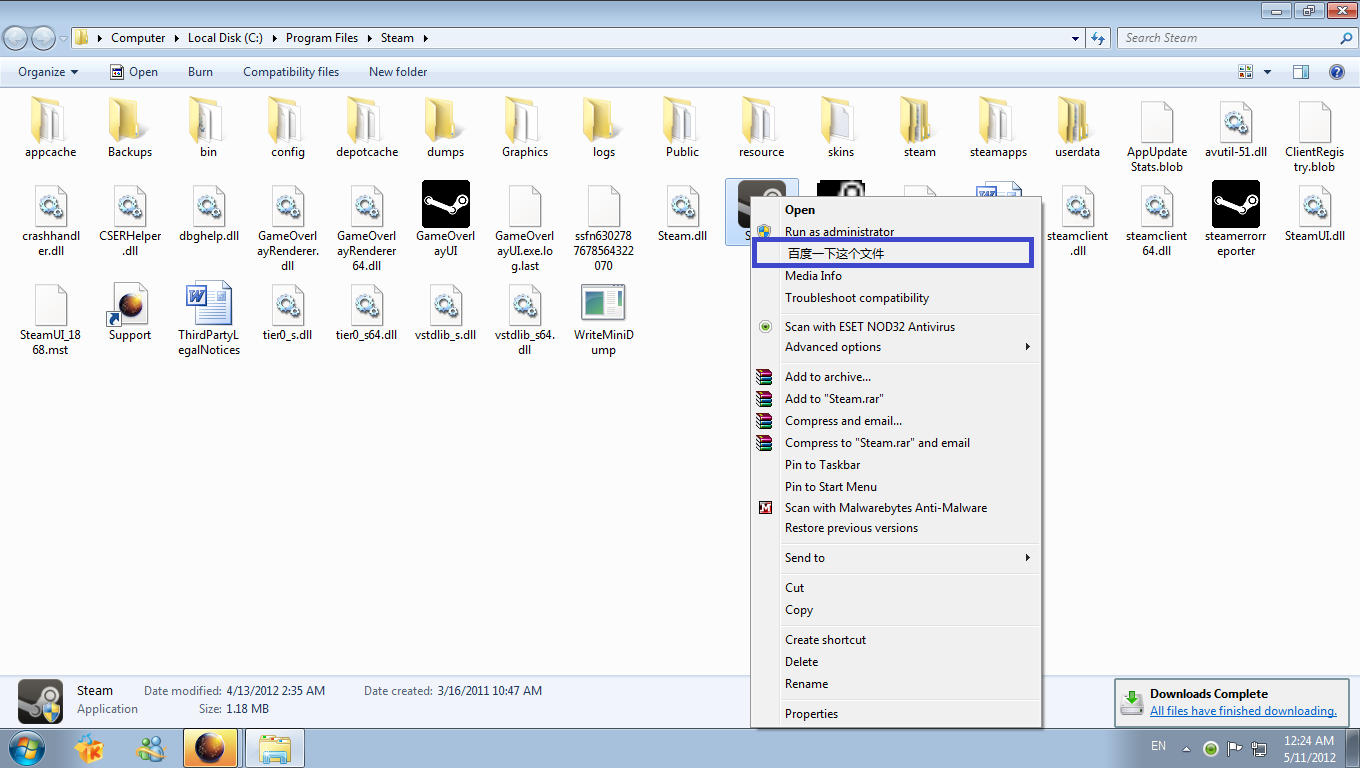Select the userdata folder

(x=1077, y=128)
